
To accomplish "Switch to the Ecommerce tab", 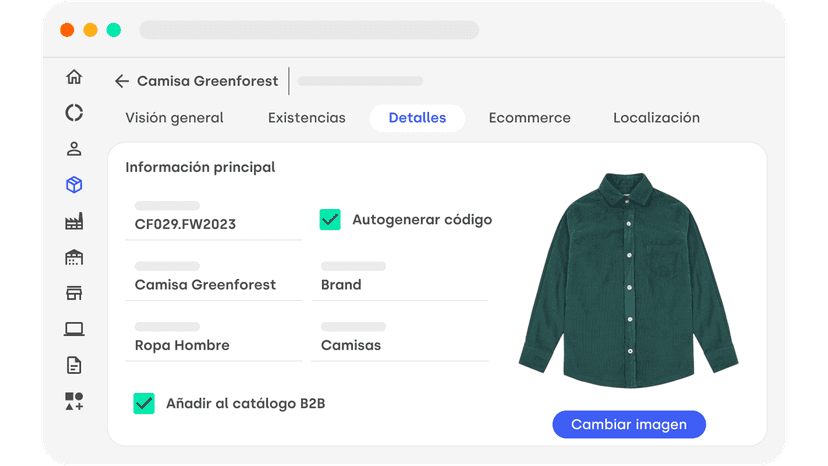I will click(530, 118).
